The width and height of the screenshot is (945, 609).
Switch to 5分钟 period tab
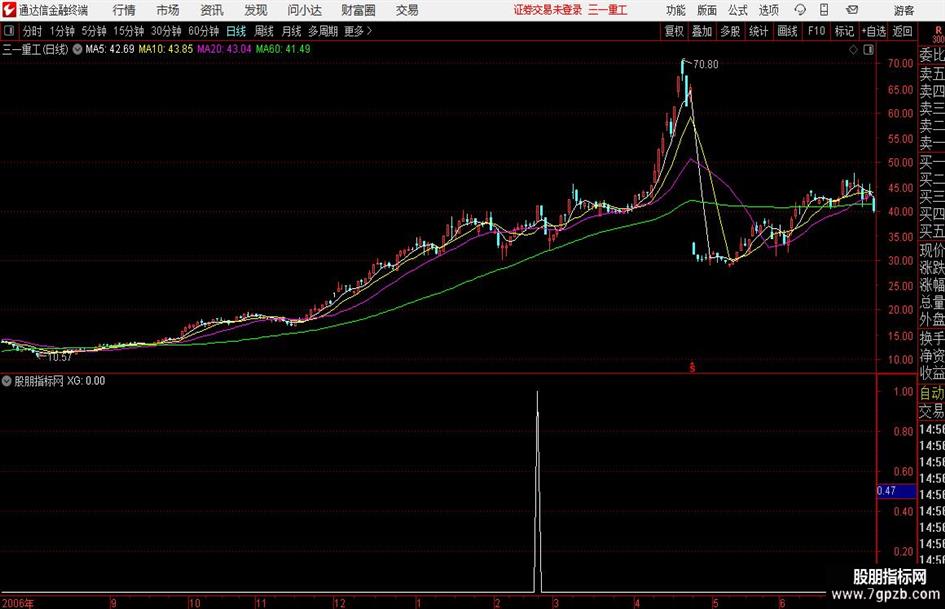[93, 31]
